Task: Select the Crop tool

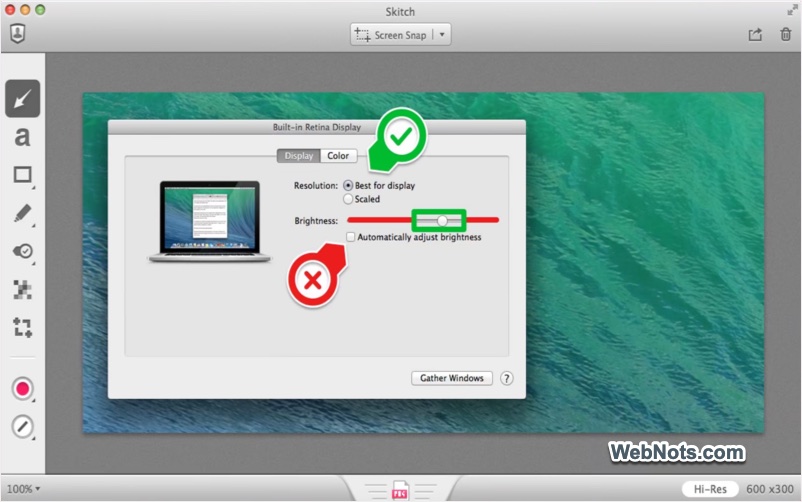Action: pos(23,327)
